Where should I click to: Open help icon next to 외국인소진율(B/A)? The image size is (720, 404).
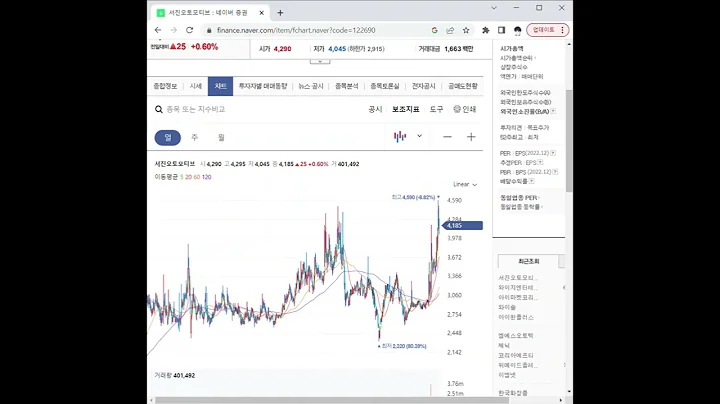[553, 111]
